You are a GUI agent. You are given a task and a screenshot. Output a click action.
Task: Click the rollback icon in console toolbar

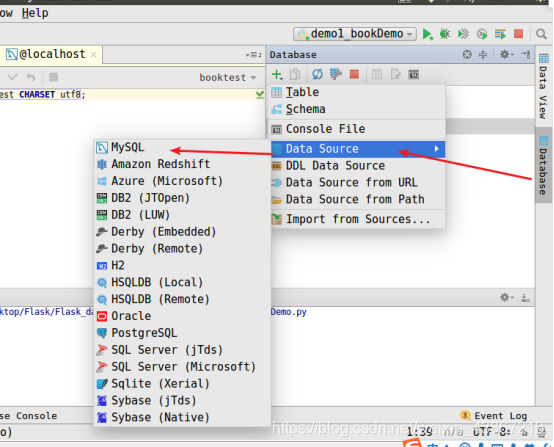(x=31, y=77)
